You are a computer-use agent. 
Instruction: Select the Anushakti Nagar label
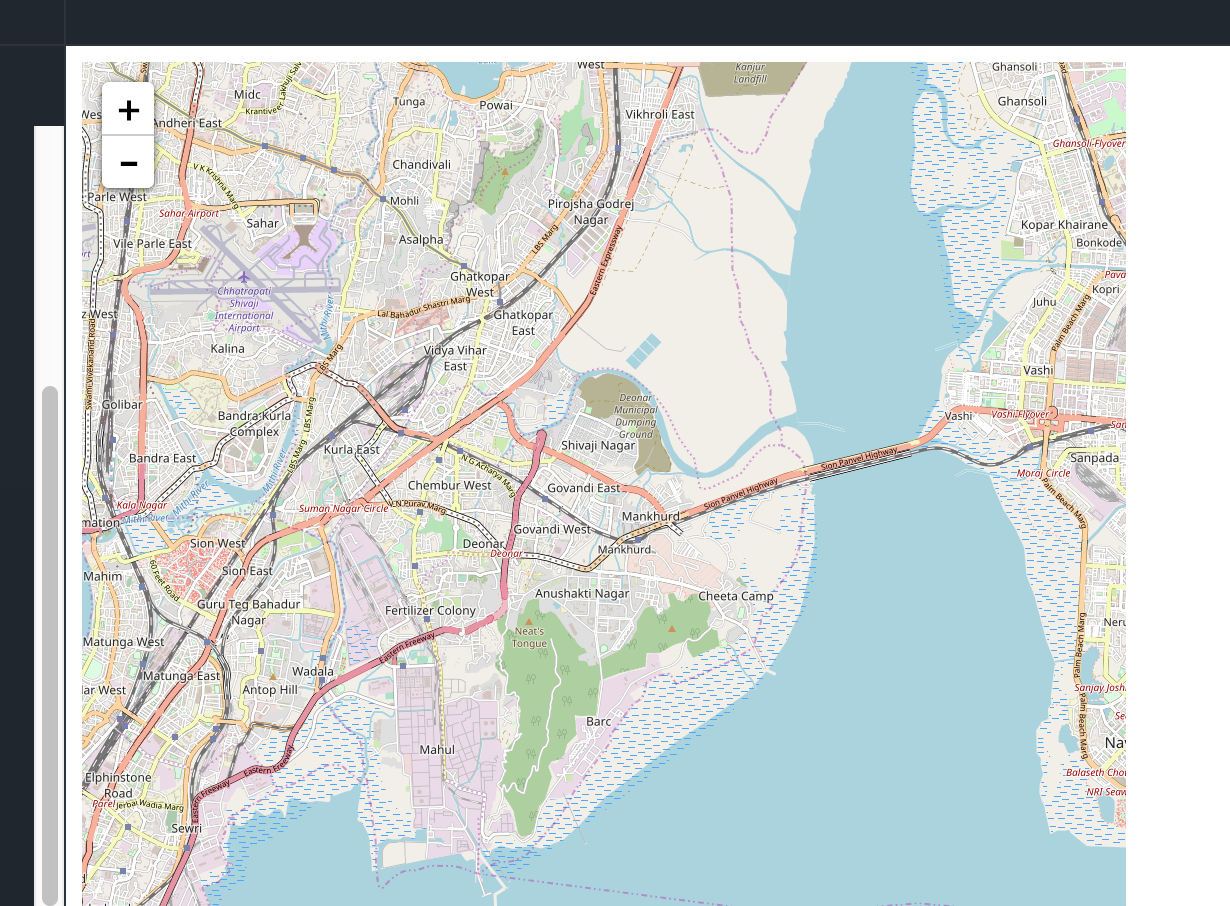[582, 593]
